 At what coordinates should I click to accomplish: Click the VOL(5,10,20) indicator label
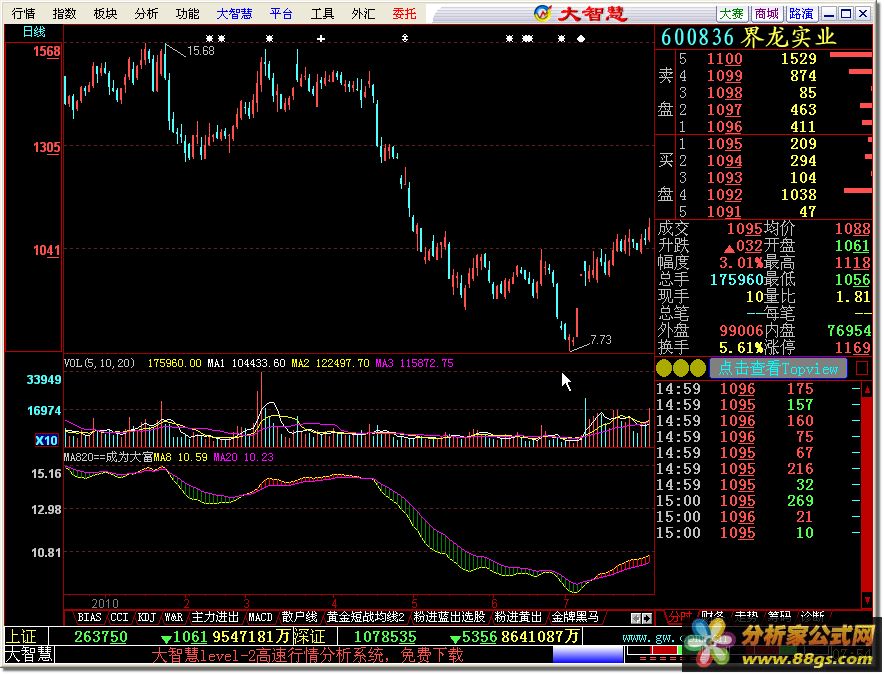click(100, 363)
